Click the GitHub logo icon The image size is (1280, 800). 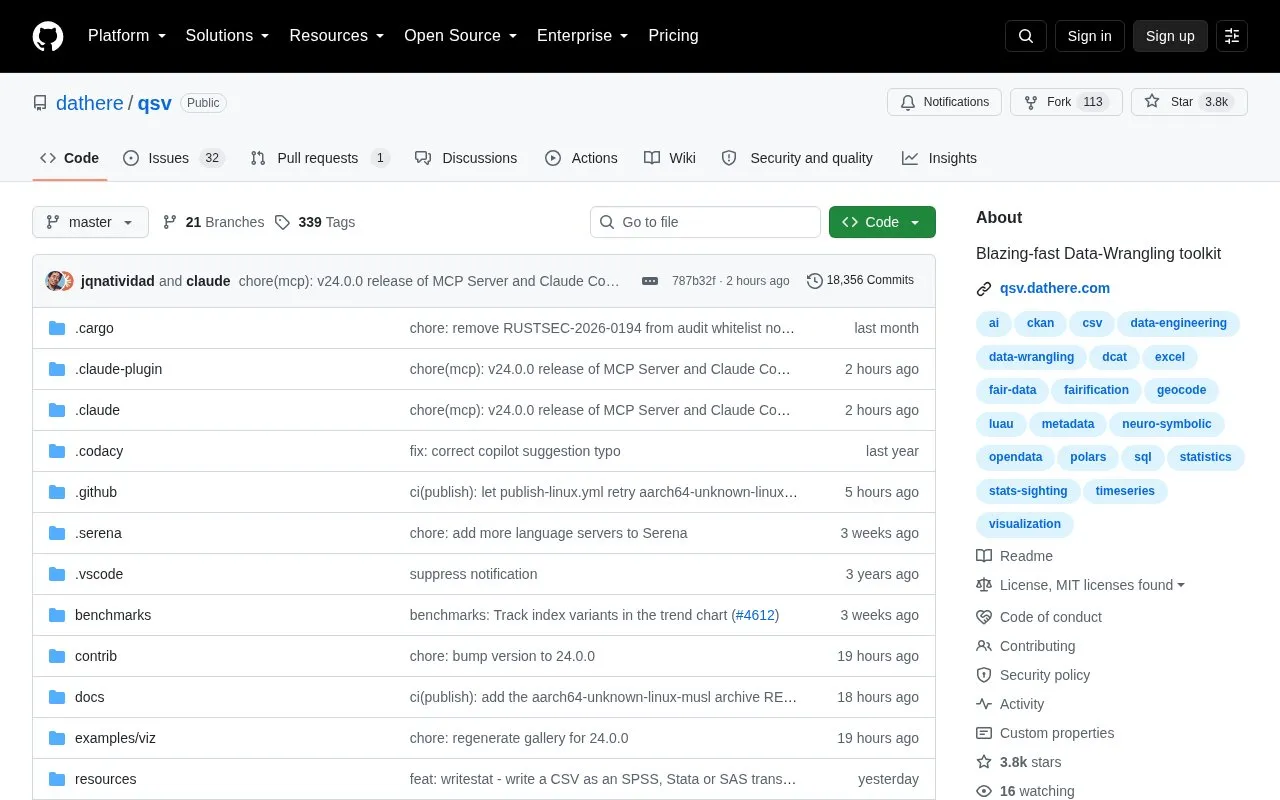48,36
